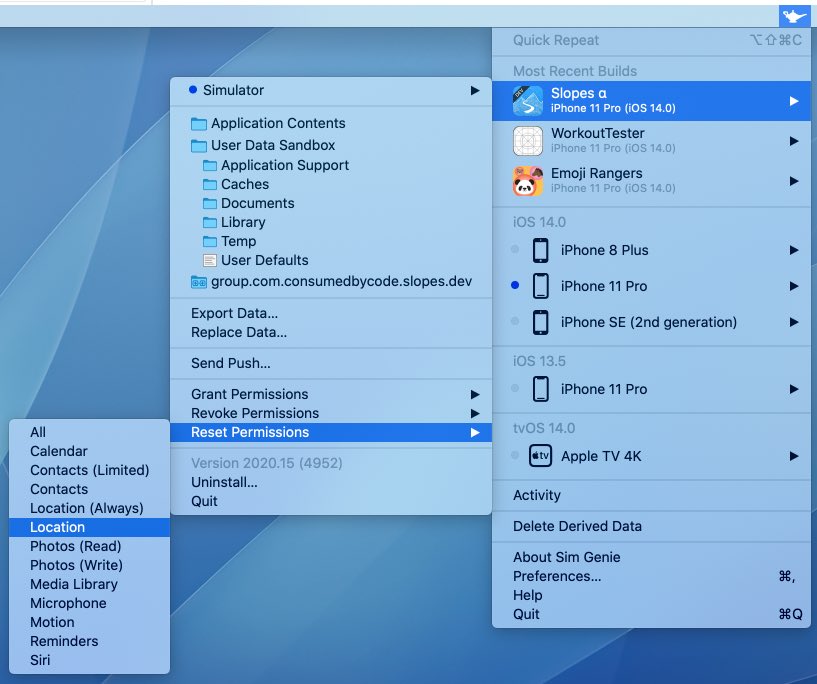Click the Caches folder icon
The height and width of the screenshot is (684, 817).
click(209, 184)
